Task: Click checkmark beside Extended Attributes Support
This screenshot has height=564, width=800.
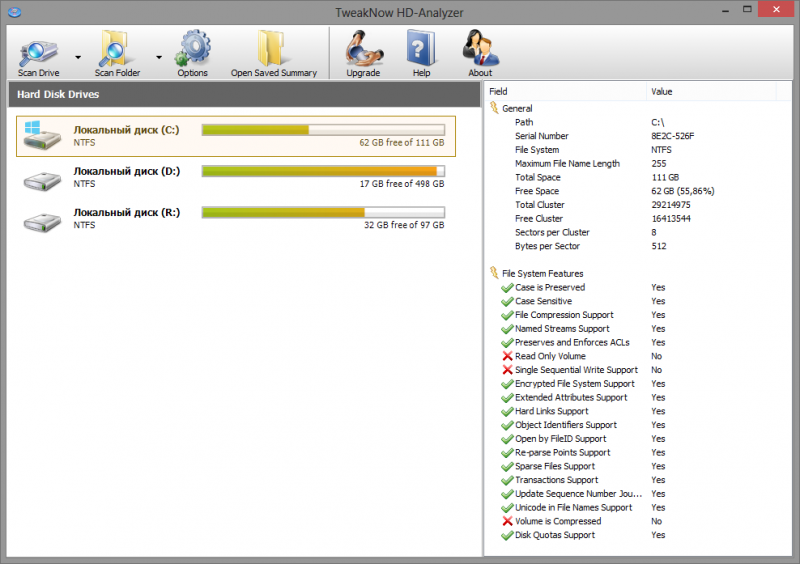Action: 507,398
